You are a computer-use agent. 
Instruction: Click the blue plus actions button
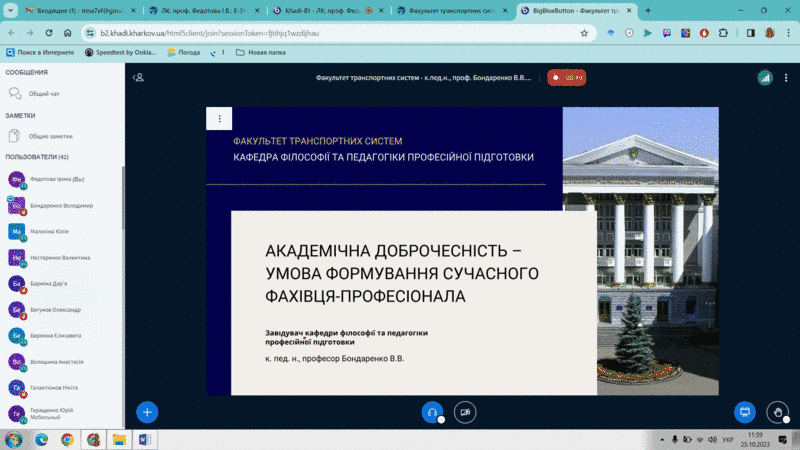pos(147,411)
